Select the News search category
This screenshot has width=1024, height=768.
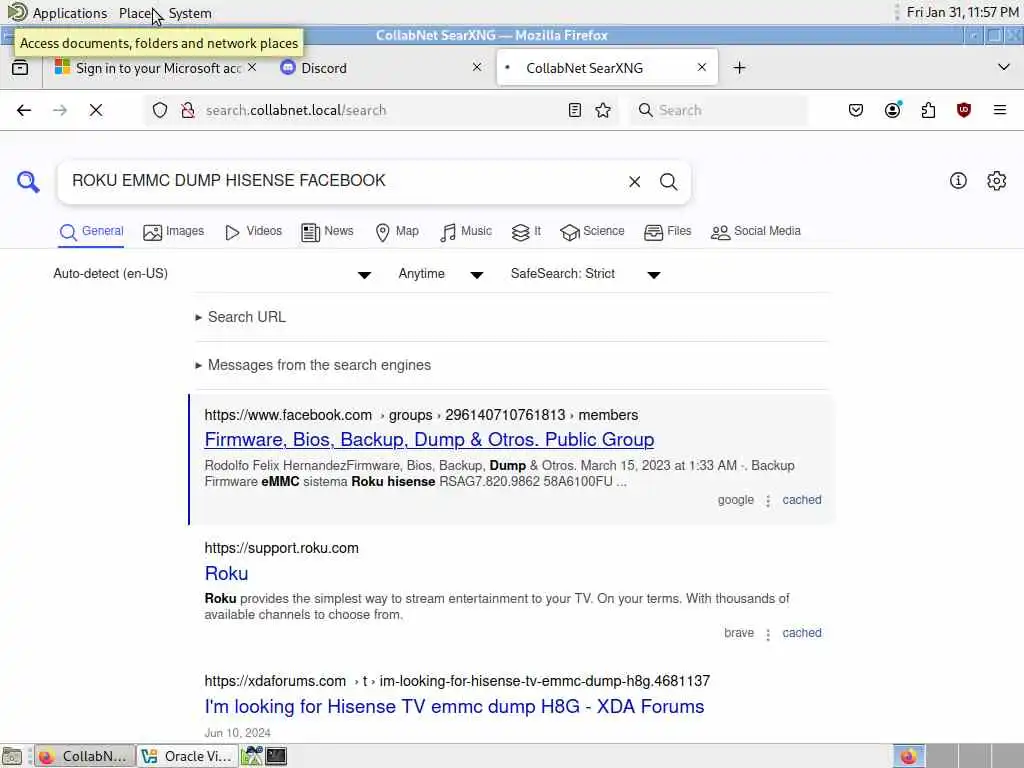[327, 232]
